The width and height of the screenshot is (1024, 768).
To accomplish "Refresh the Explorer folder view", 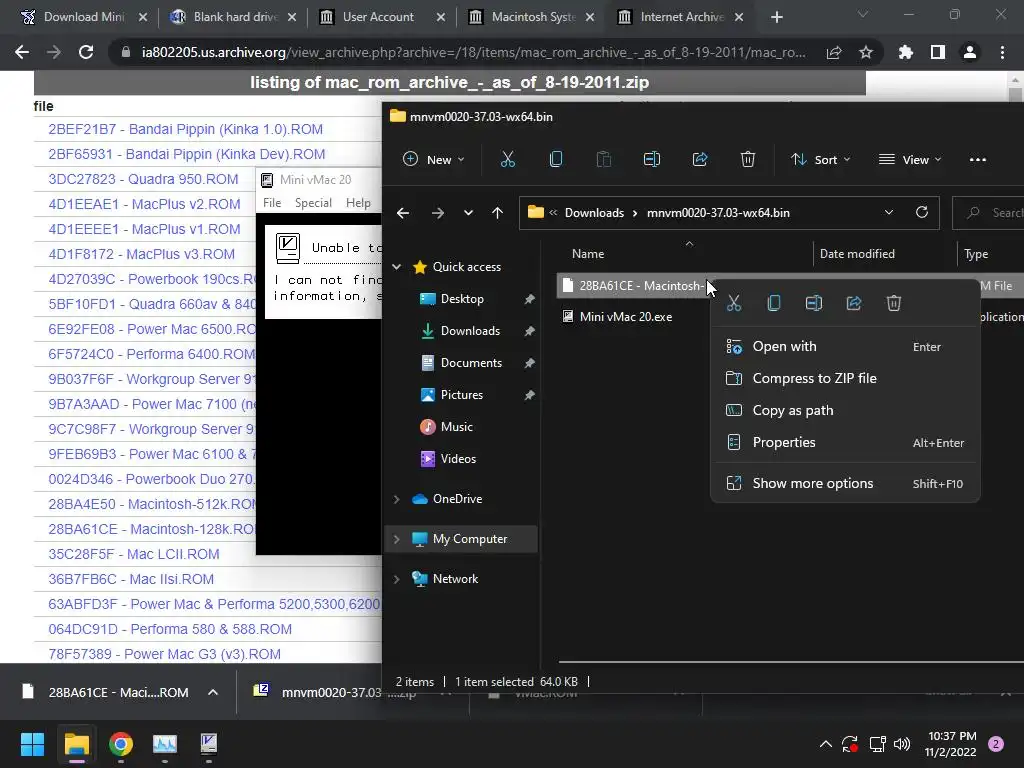I will [921, 212].
